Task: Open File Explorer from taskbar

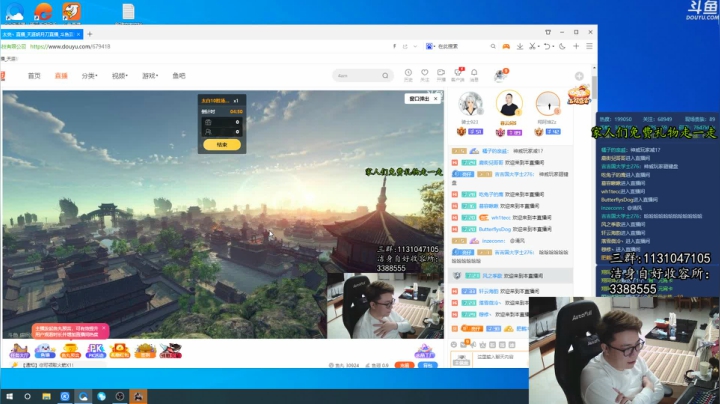Action: [46, 396]
